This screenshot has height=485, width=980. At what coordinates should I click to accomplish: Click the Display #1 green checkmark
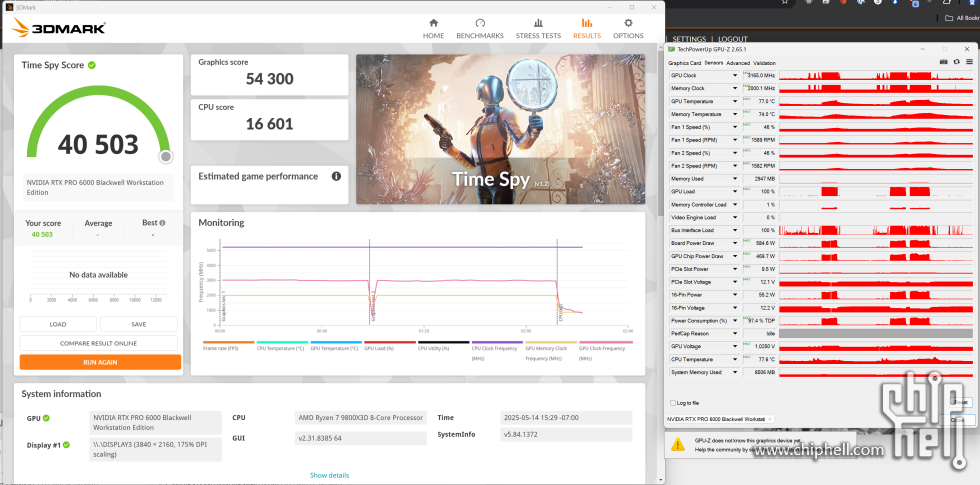coord(66,445)
